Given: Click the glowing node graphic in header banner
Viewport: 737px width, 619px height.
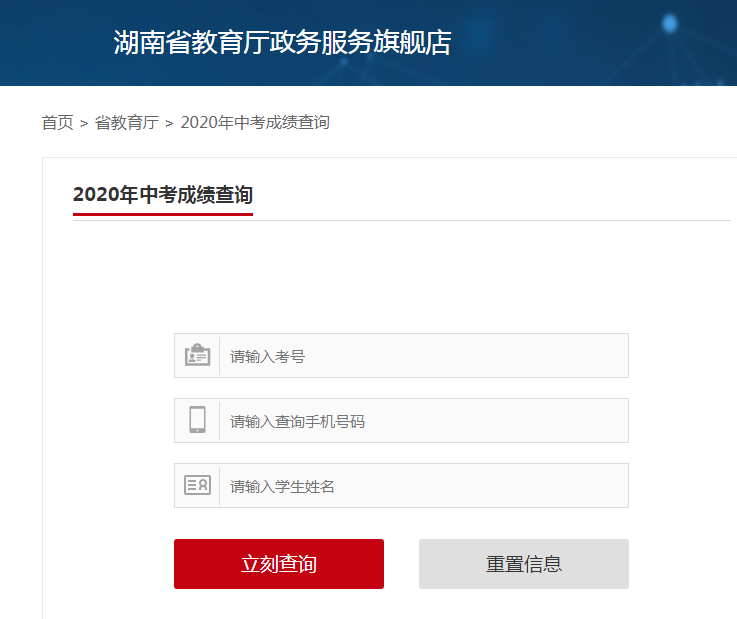Looking at the screenshot, I should [669, 24].
